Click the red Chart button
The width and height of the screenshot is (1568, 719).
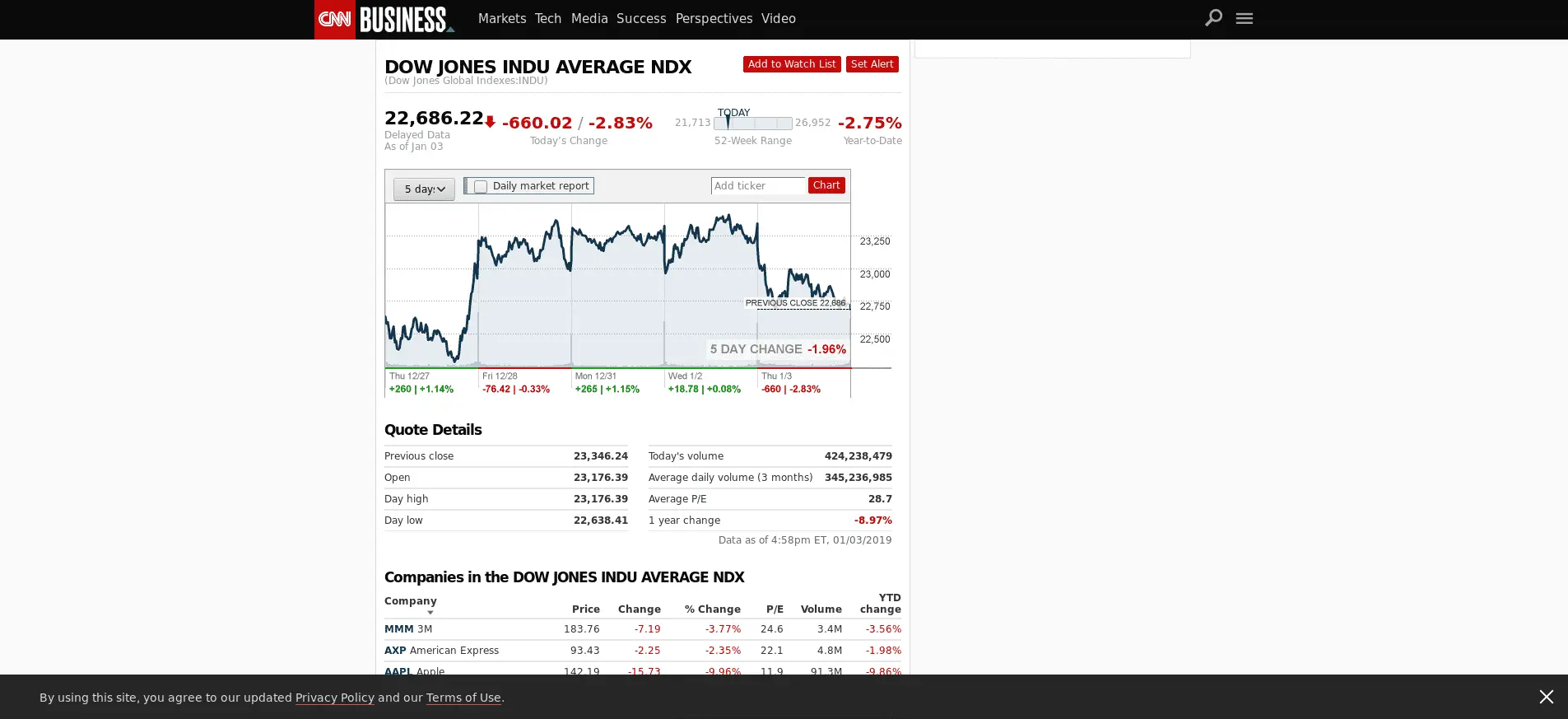(826, 185)
